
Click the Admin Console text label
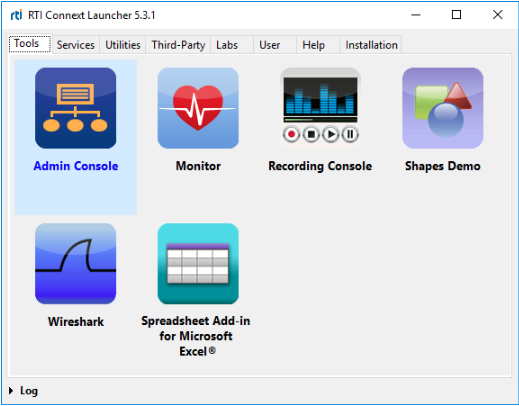pos(76,166)
